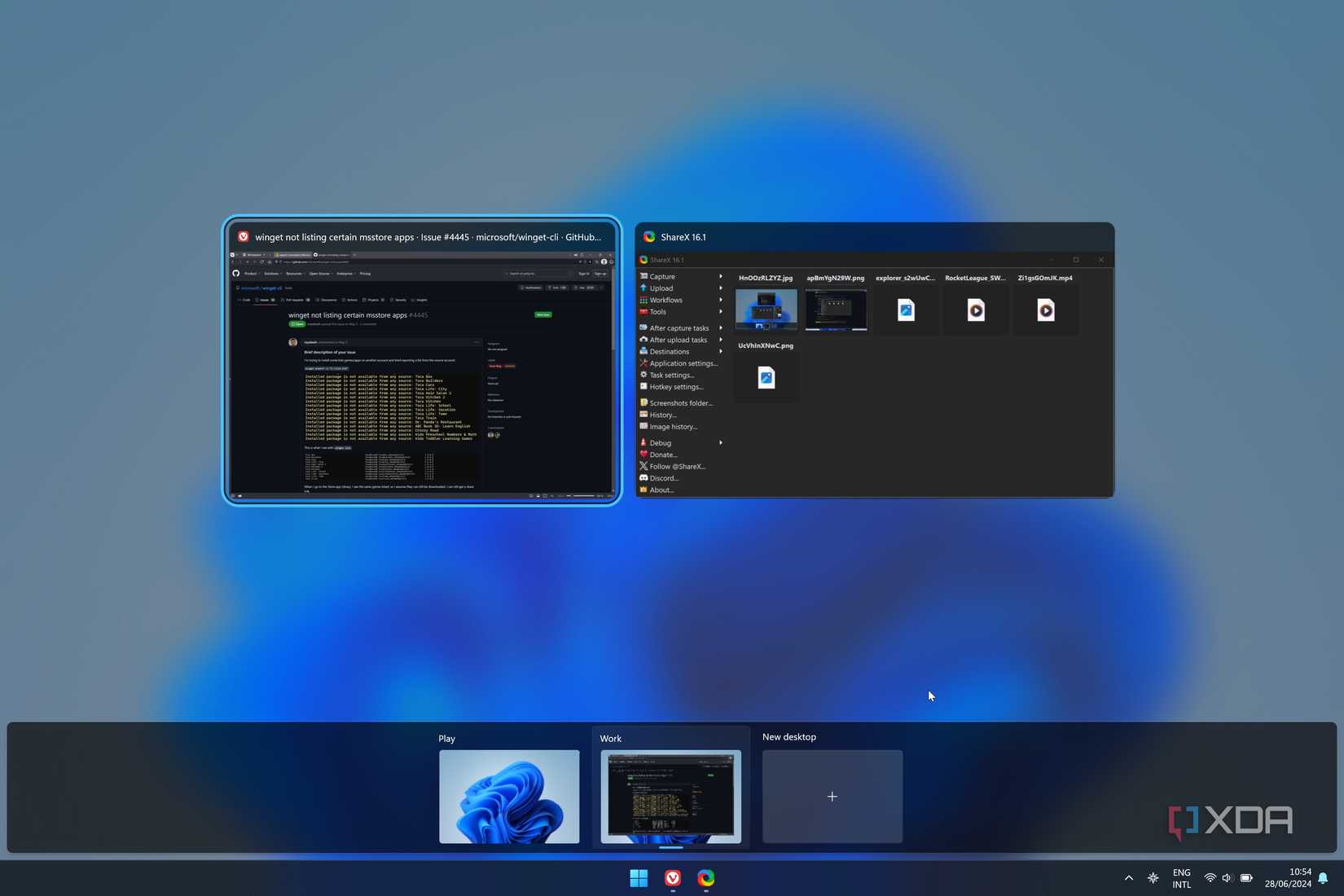Click the ENG INTL language indicator
The width and height of the screenshot is (1344, 896).
click(x=1181, y=878)
